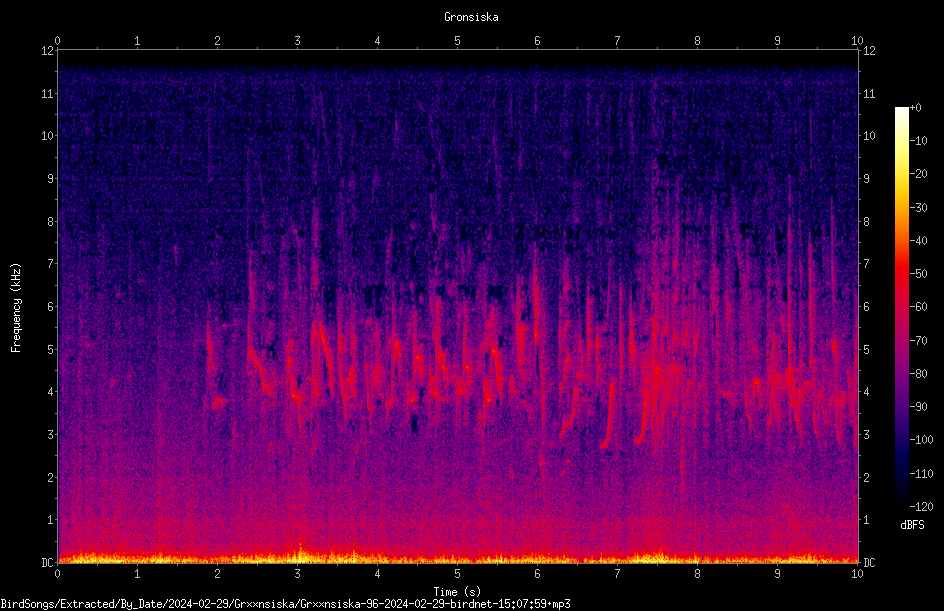Screen dimensions: 944x611
Task: Click the dBFS colorbar label
Action: tap(912, 525)
